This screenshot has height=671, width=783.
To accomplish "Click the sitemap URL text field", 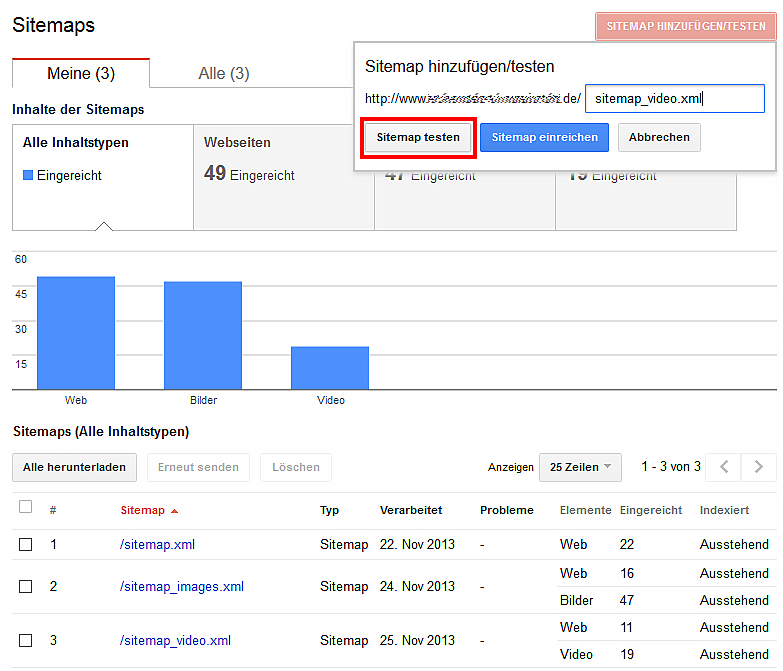I will [674, 99].
